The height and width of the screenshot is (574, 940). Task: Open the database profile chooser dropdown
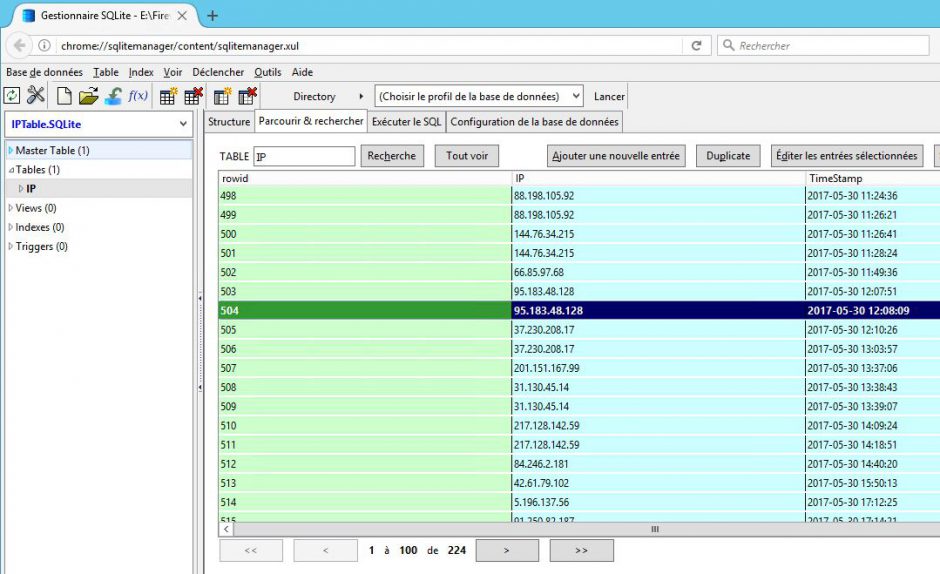point(479,96)
